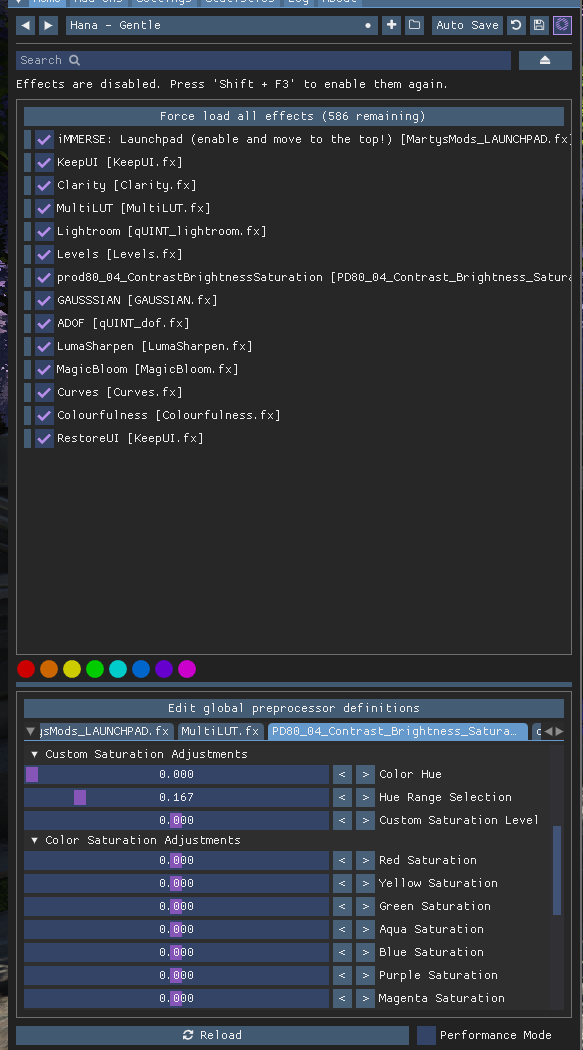Screen dimensions: 583x1050
Task: Decrease Magenta Saturation with < button
Action: [342, 998]
